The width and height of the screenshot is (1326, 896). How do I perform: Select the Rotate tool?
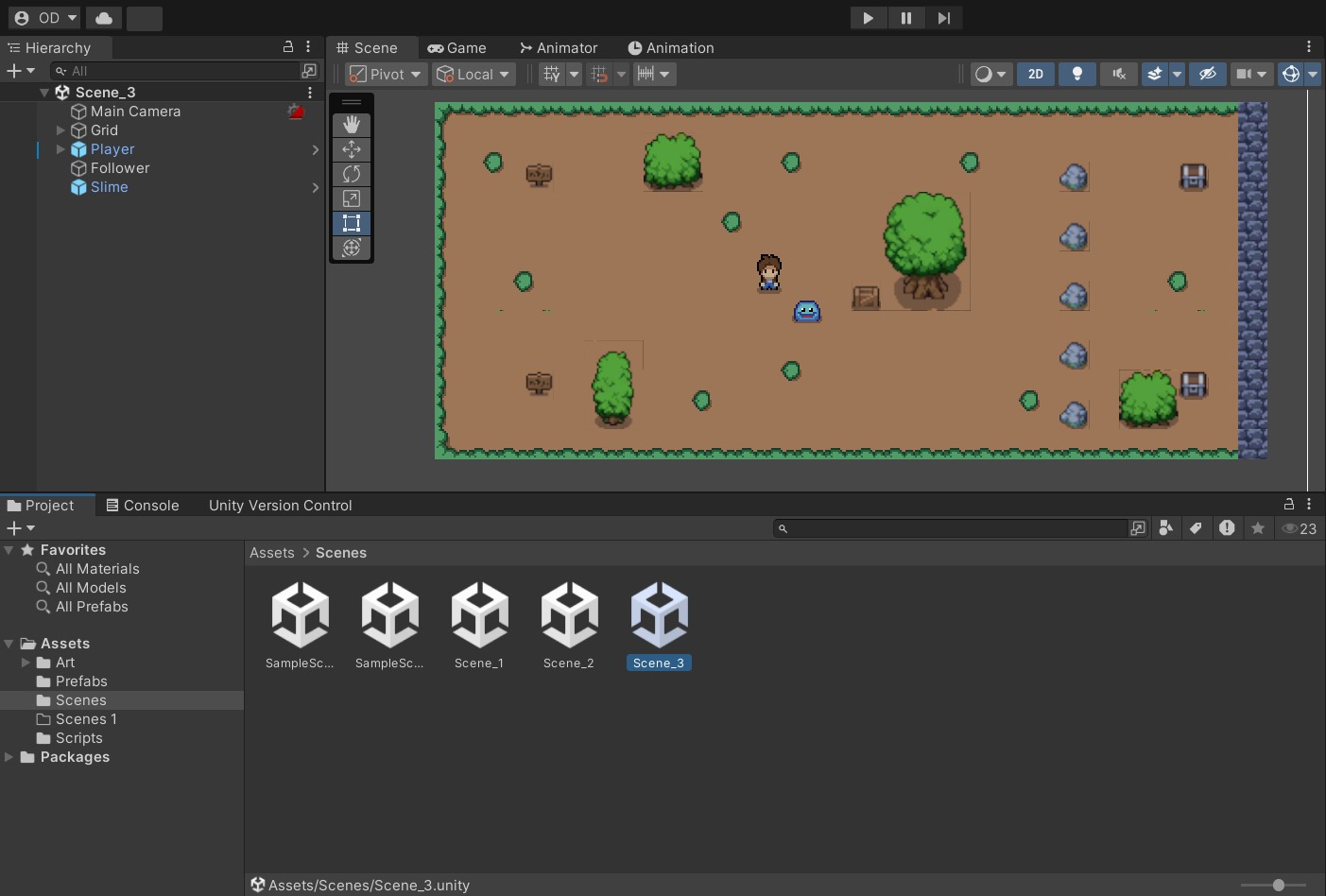coord(352,174)
